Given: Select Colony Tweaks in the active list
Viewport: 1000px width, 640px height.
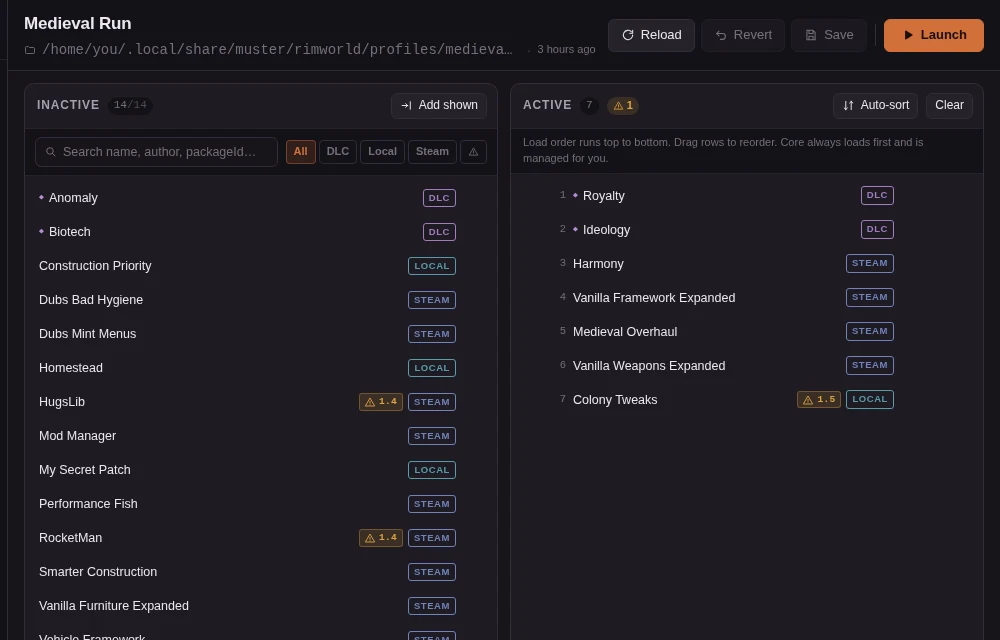Looking at the screenshot, I should click(x=747, y=399).
